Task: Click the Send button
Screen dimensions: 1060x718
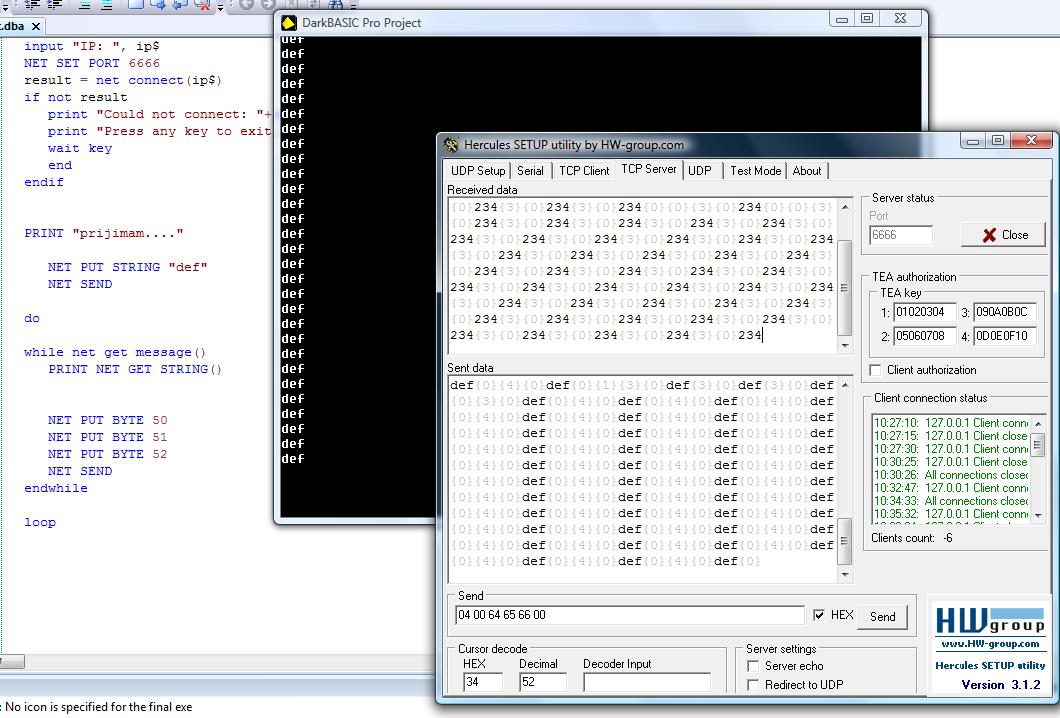Action: (882, 617)
